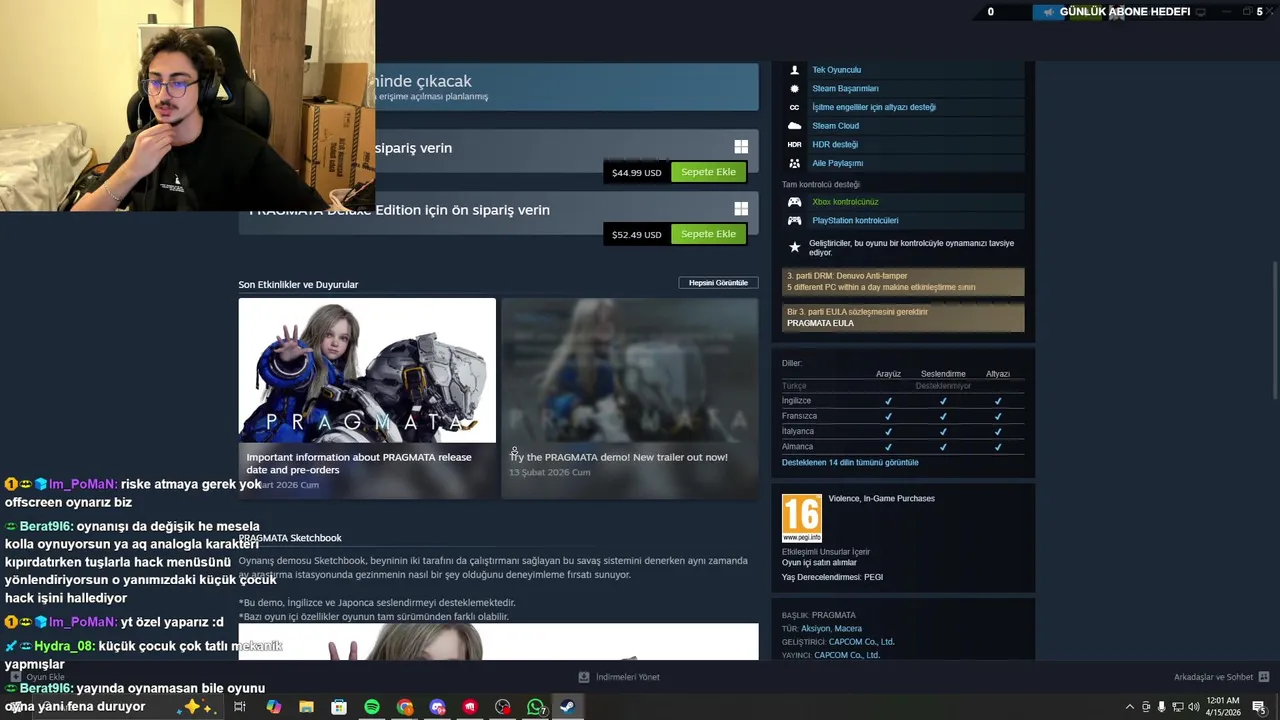Open the Steam Cloud link

click(835, 126)
